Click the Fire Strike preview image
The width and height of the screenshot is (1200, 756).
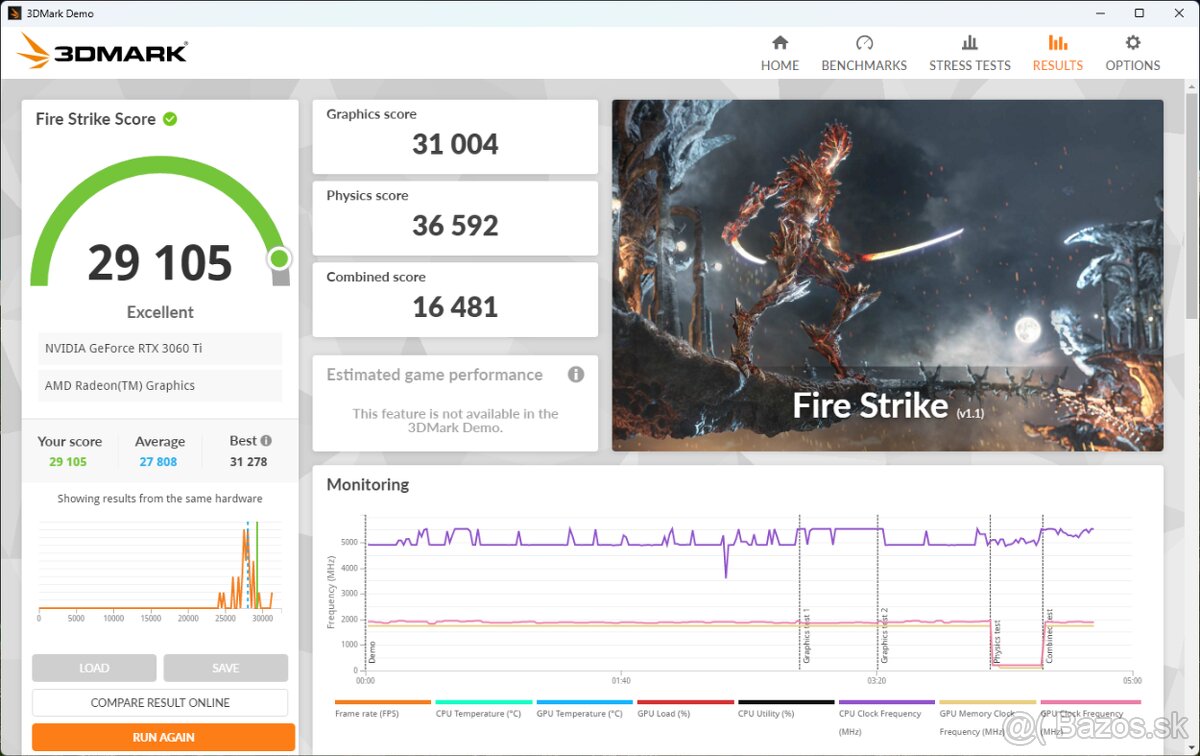(x=887, y=274)
